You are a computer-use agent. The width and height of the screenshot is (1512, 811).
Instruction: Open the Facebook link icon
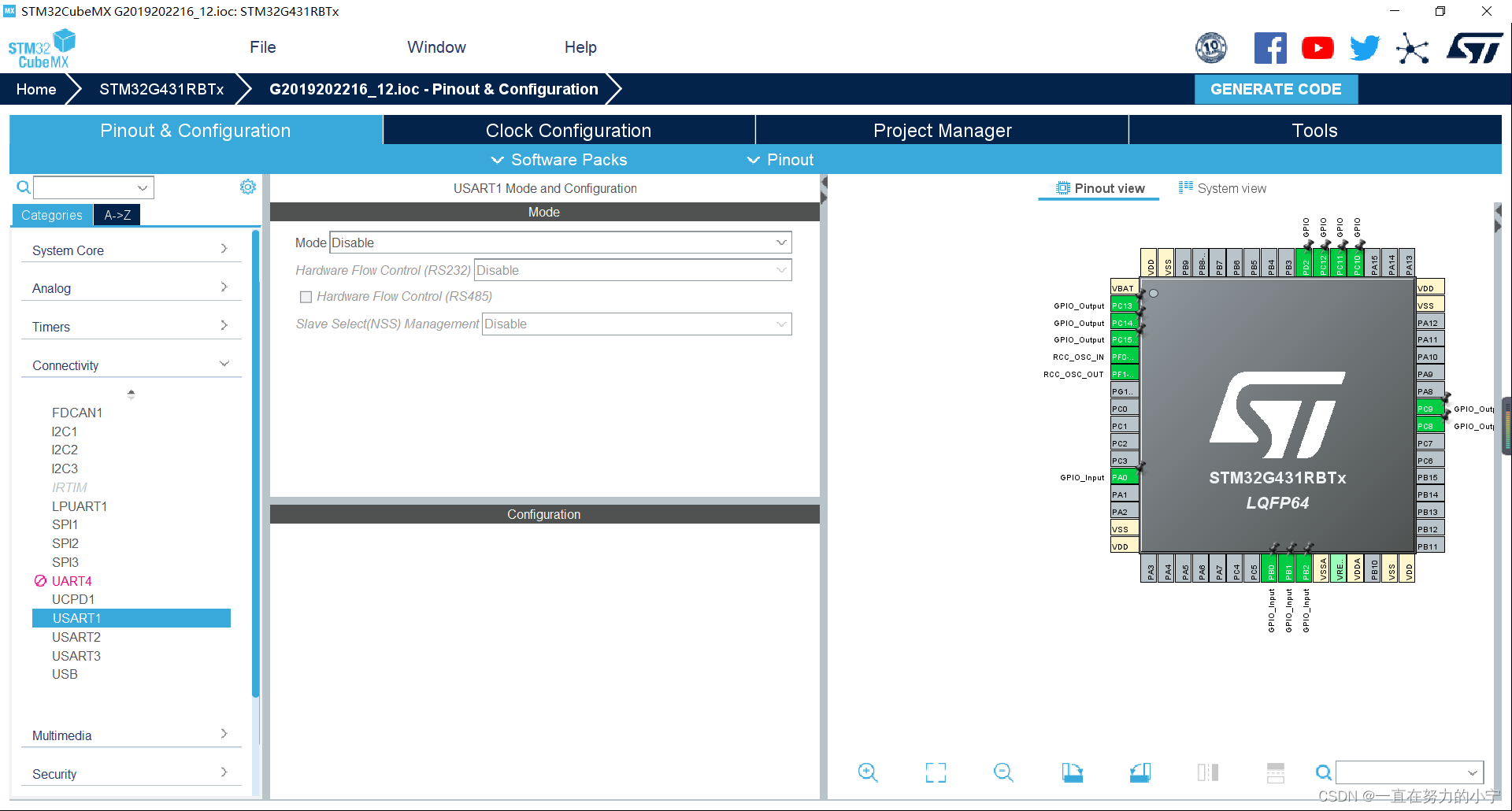click(1270, 48)
